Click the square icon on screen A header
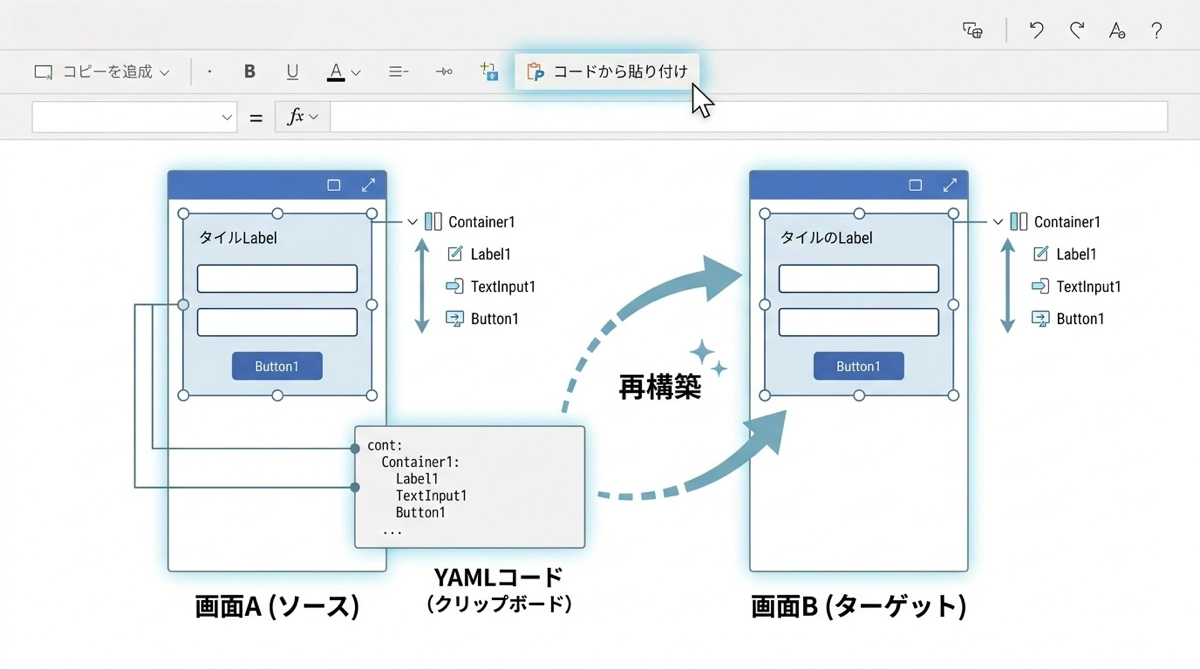 [x=334, y=185]
